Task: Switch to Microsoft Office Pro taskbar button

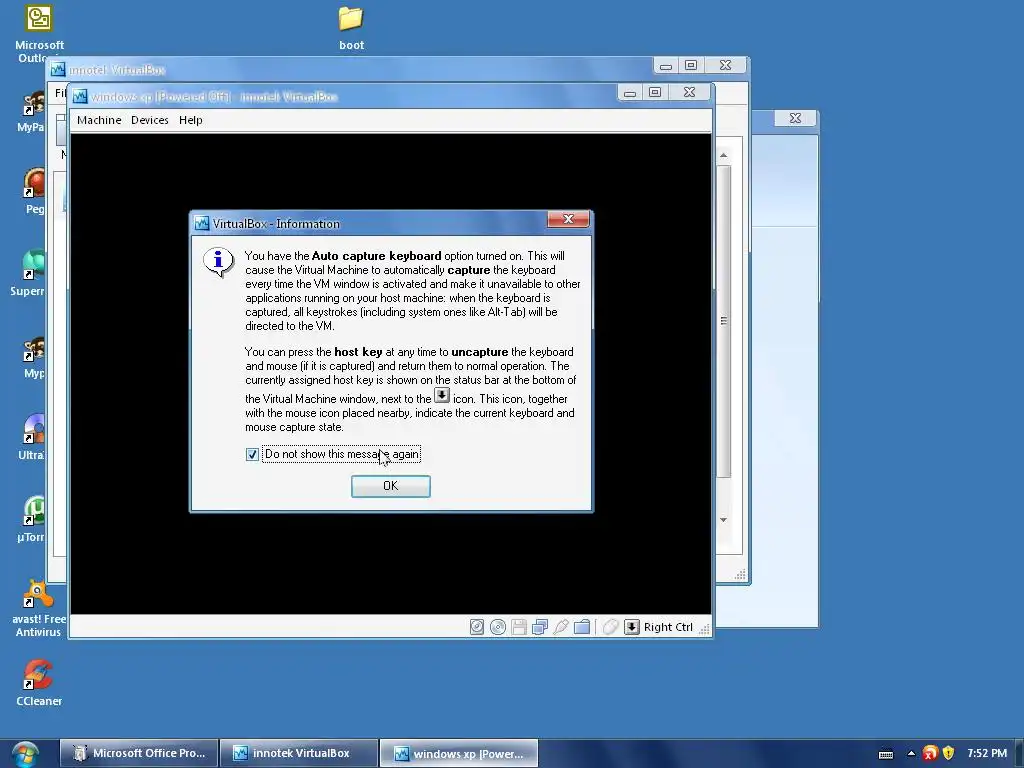Action: (140, 753)
